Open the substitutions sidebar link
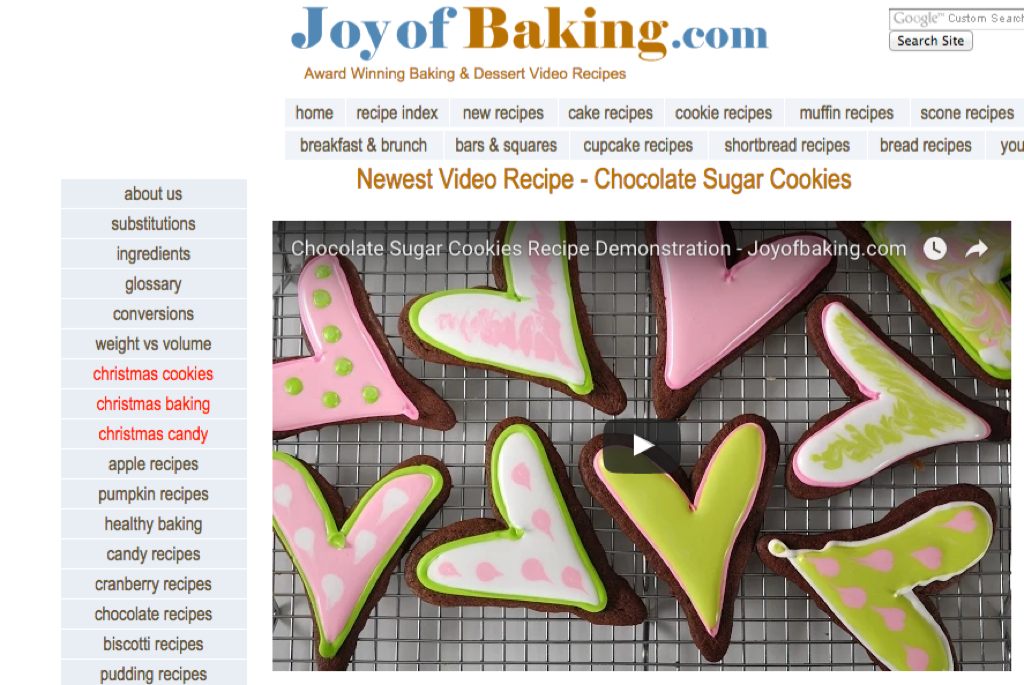The image size is (1024, 685). pyautogui.click(x=153, y=224)
